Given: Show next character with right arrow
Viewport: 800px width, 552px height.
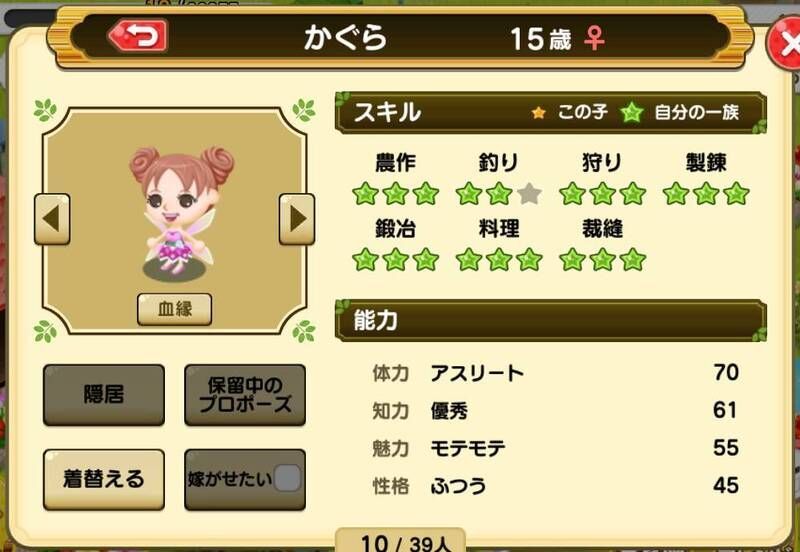Looking at the screenshot, I should click(x=296, y=219).
